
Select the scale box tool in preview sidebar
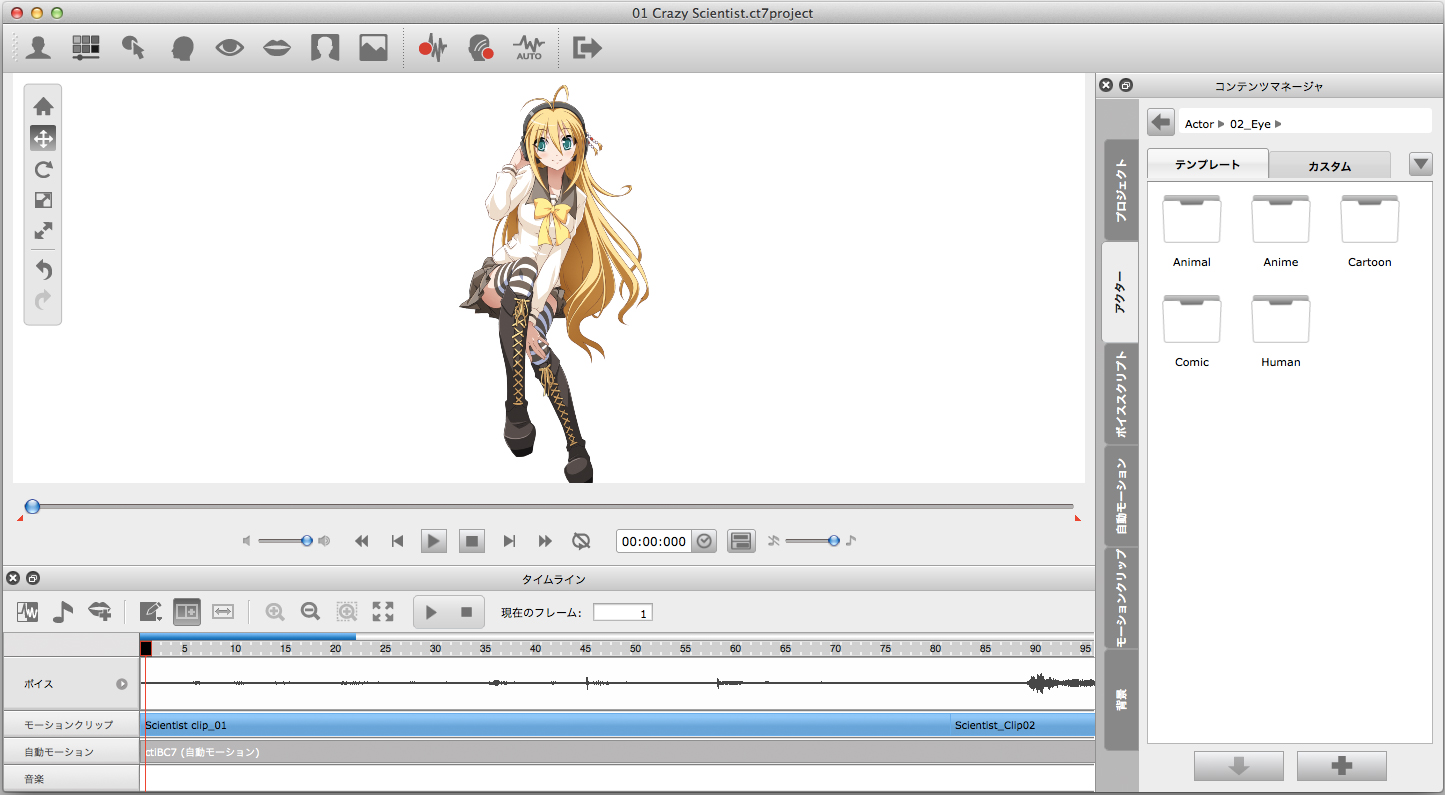click(43, 200)
